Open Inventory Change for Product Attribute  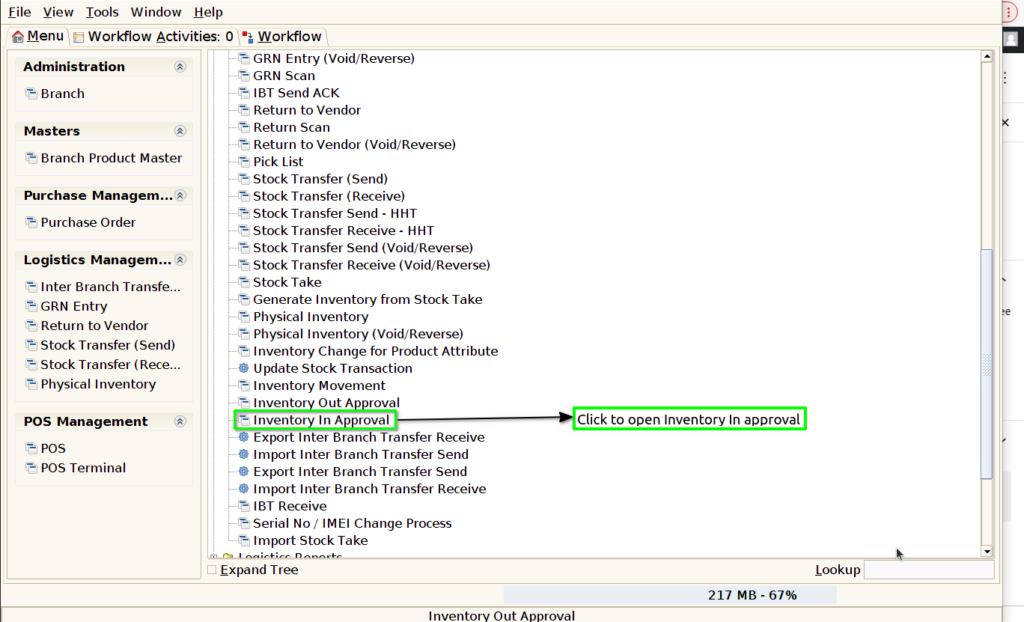376,351
